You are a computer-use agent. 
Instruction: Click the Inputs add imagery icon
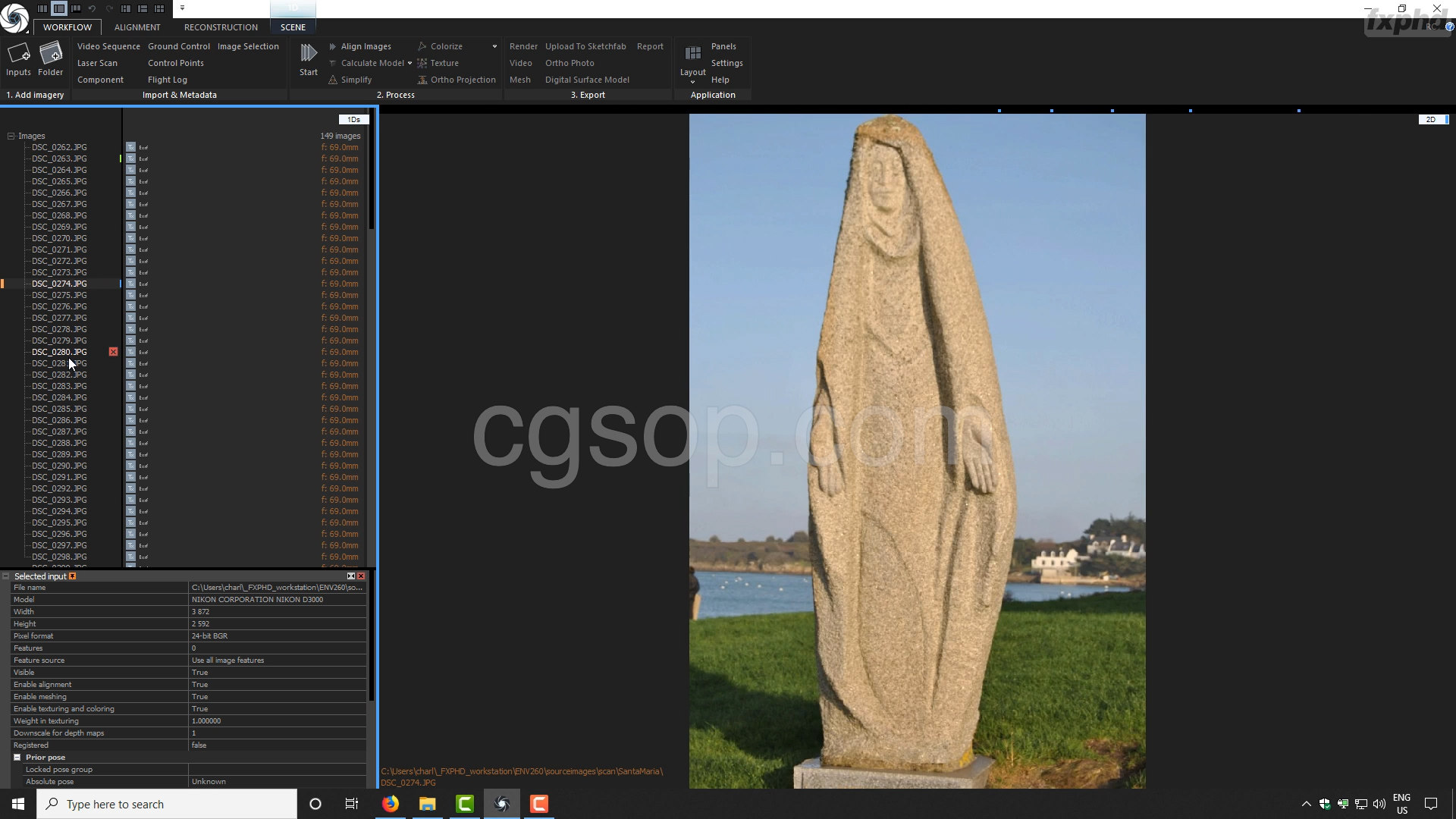click(x=18, y=54)
